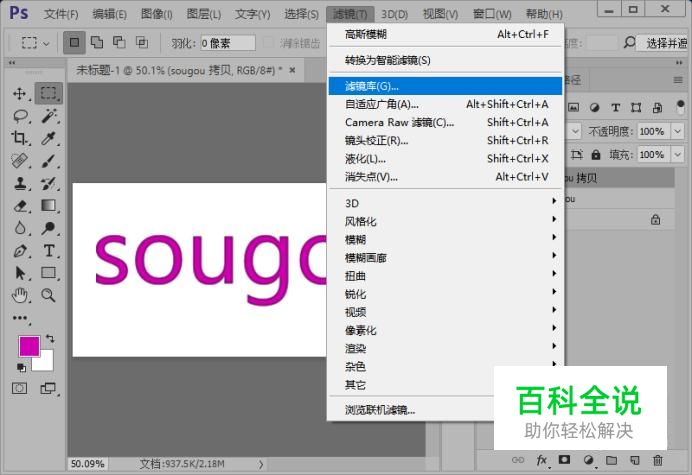
Task: Select the Eraser tool
Action: (x=19, y=206)
